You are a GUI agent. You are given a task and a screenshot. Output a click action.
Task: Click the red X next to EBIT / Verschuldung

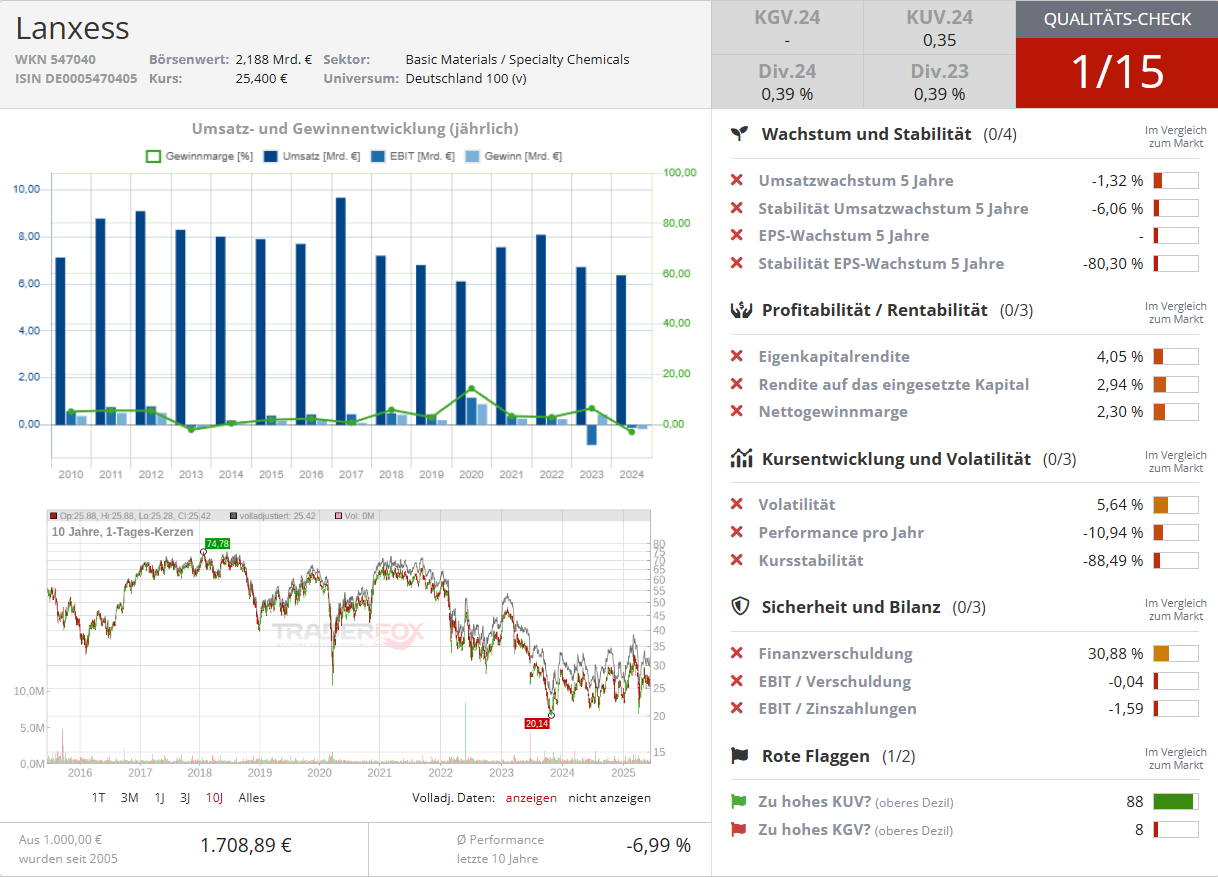click(737, 681)
